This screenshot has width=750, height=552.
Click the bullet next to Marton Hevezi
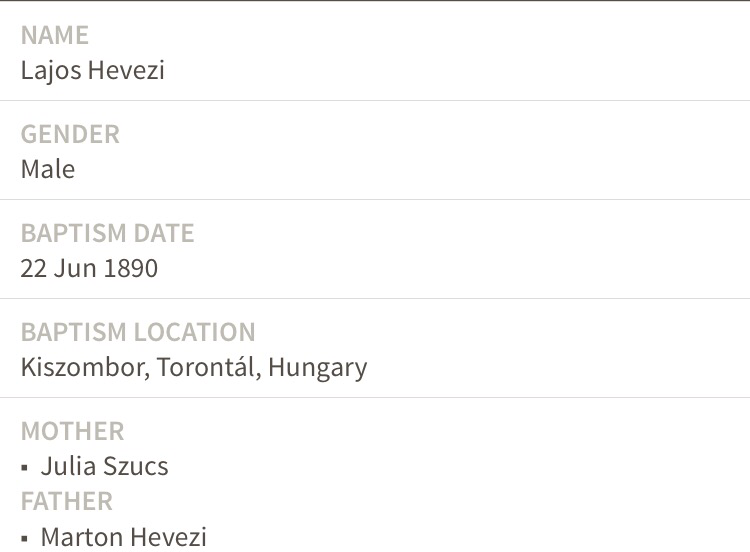[x=25, y=538]
